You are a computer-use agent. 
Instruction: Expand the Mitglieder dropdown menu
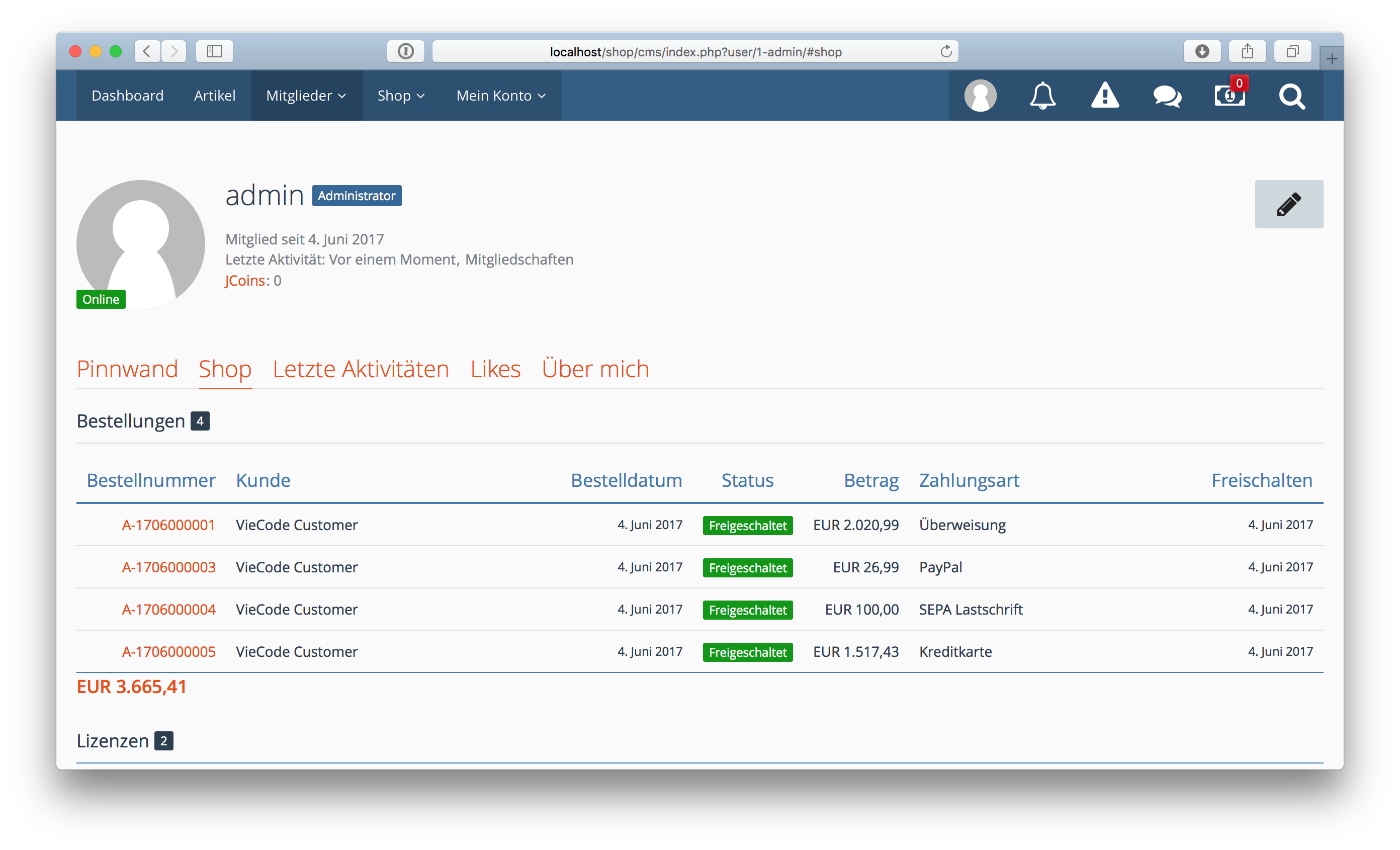306,96
